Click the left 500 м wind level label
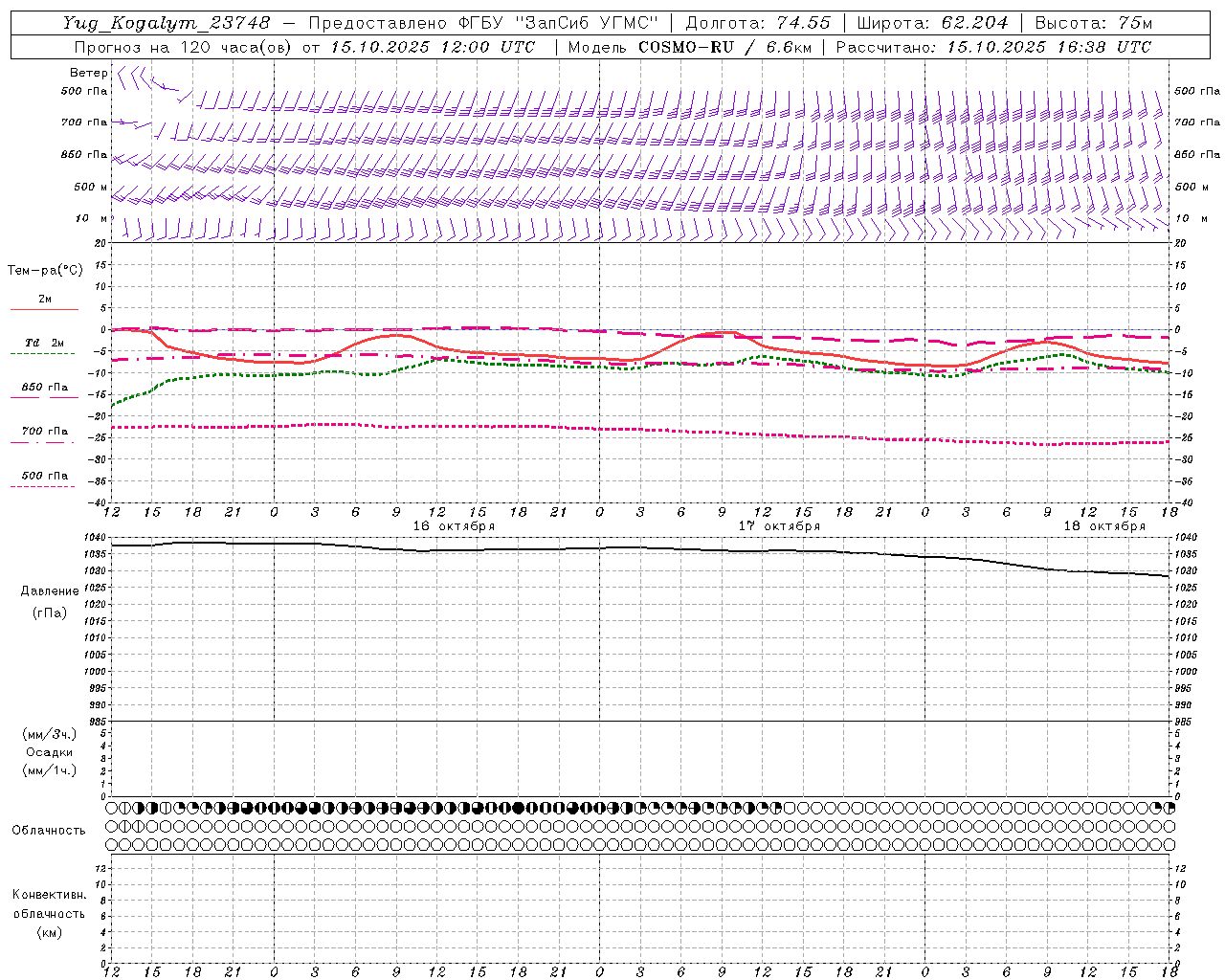 coord(91,187)
